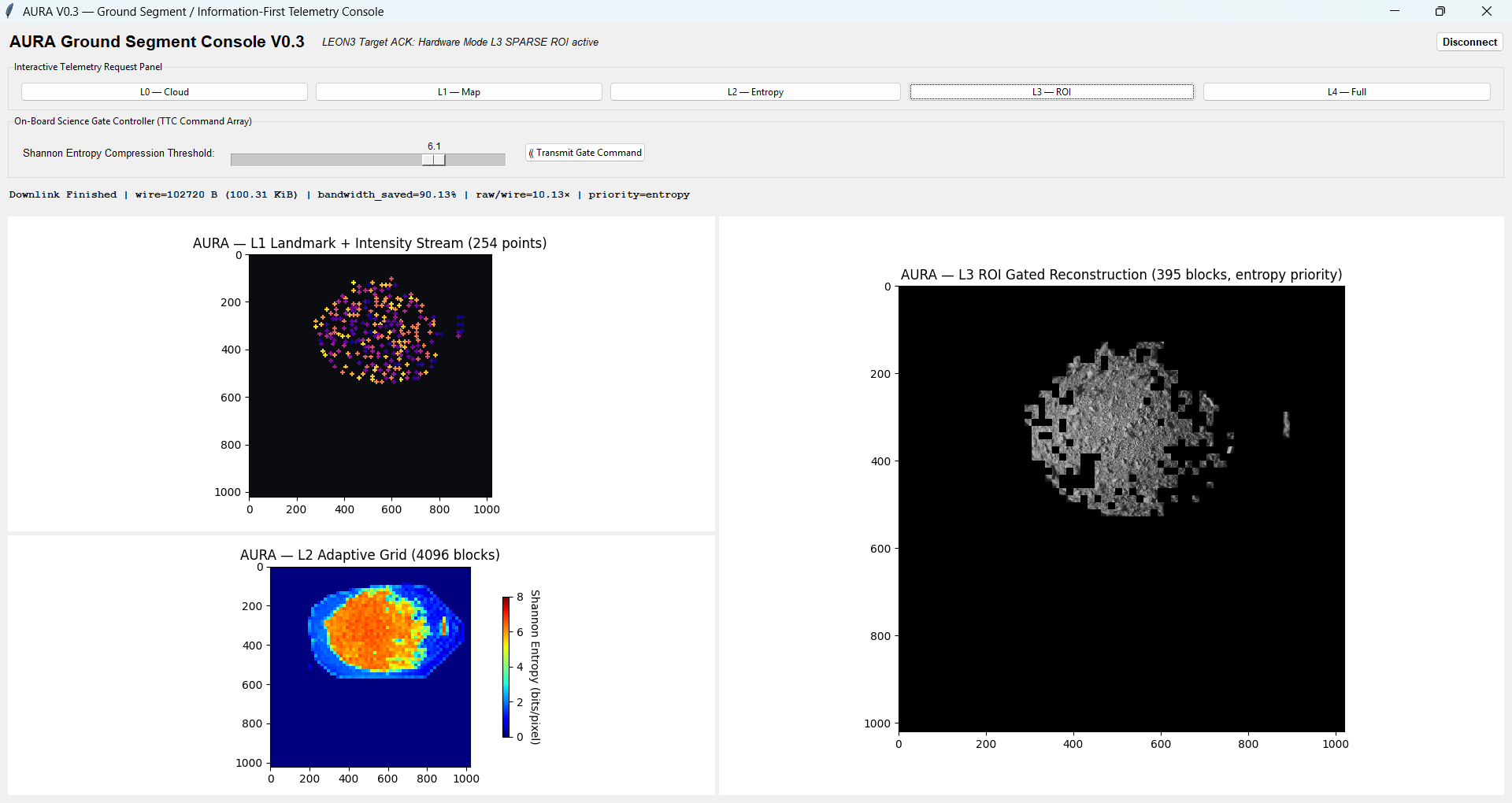This screenshot has height=803, width=1512.
Task: Click the slider trough right of handle
Action: (x=476, y=160)
